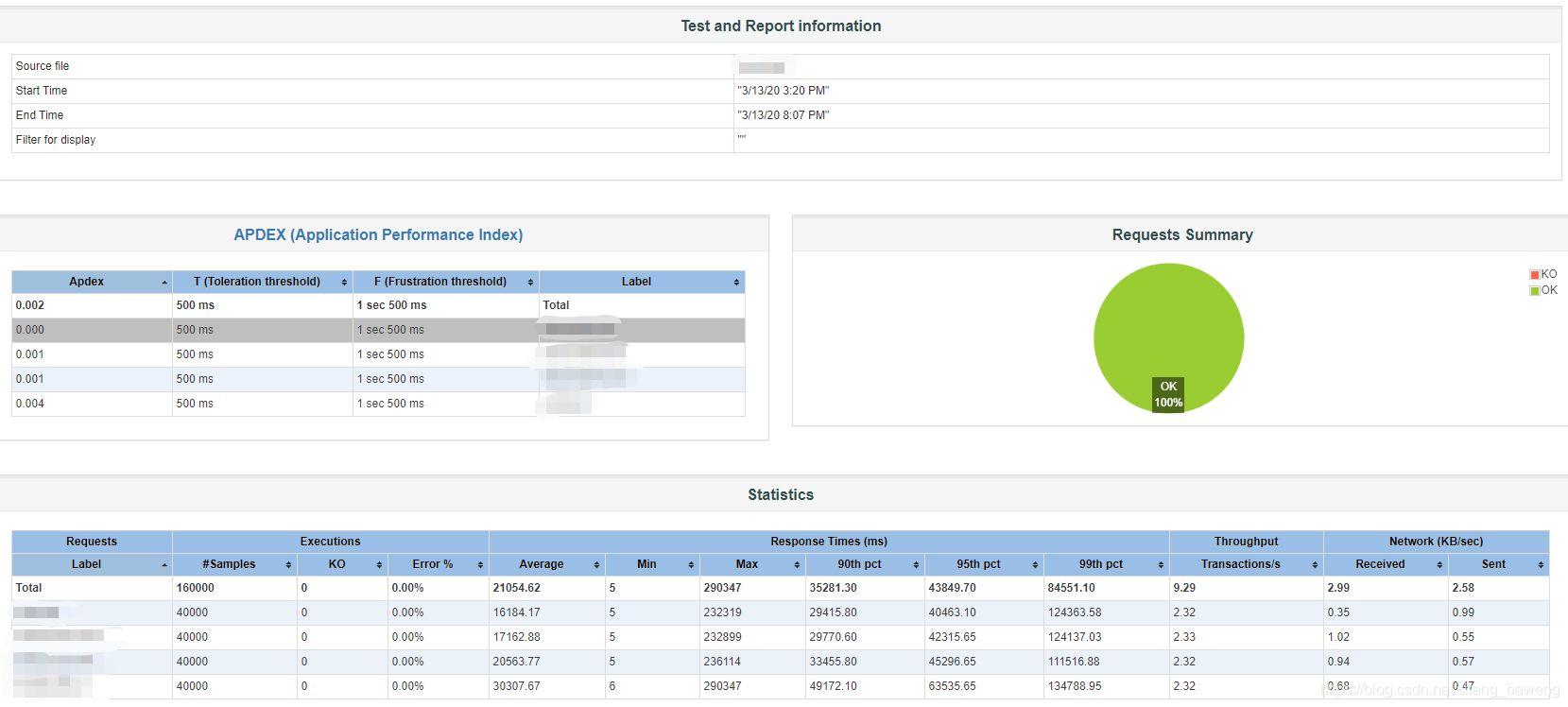1568x707 pixels.
Task: Sort Statistics by KO column
Action: [342, 564]
